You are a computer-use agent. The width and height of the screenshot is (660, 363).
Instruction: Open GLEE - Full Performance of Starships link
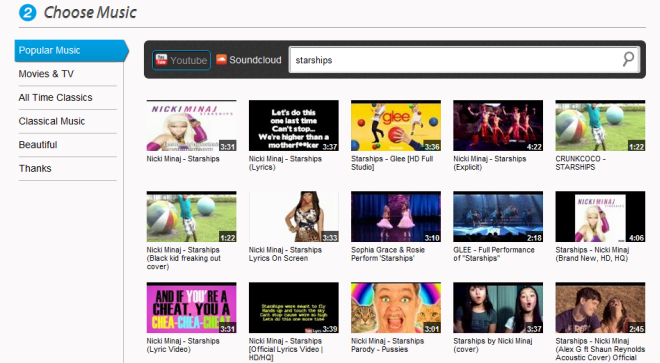[494, 254]
